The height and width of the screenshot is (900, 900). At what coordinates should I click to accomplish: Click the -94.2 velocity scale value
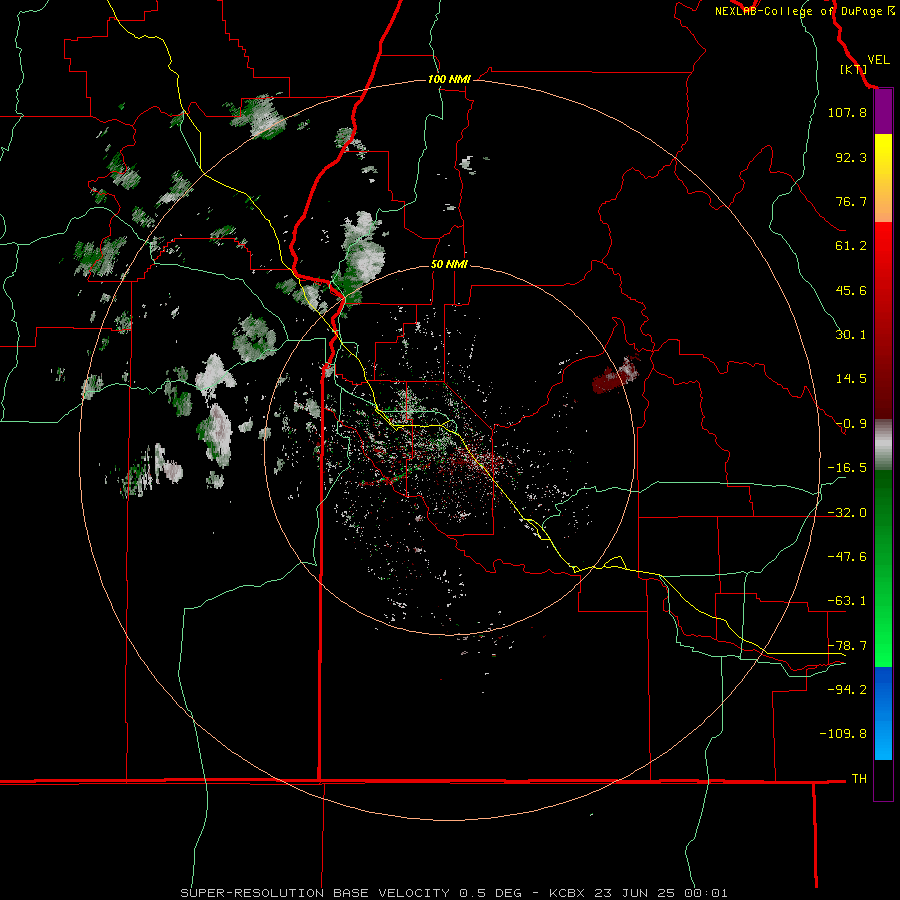pos(847,690)
